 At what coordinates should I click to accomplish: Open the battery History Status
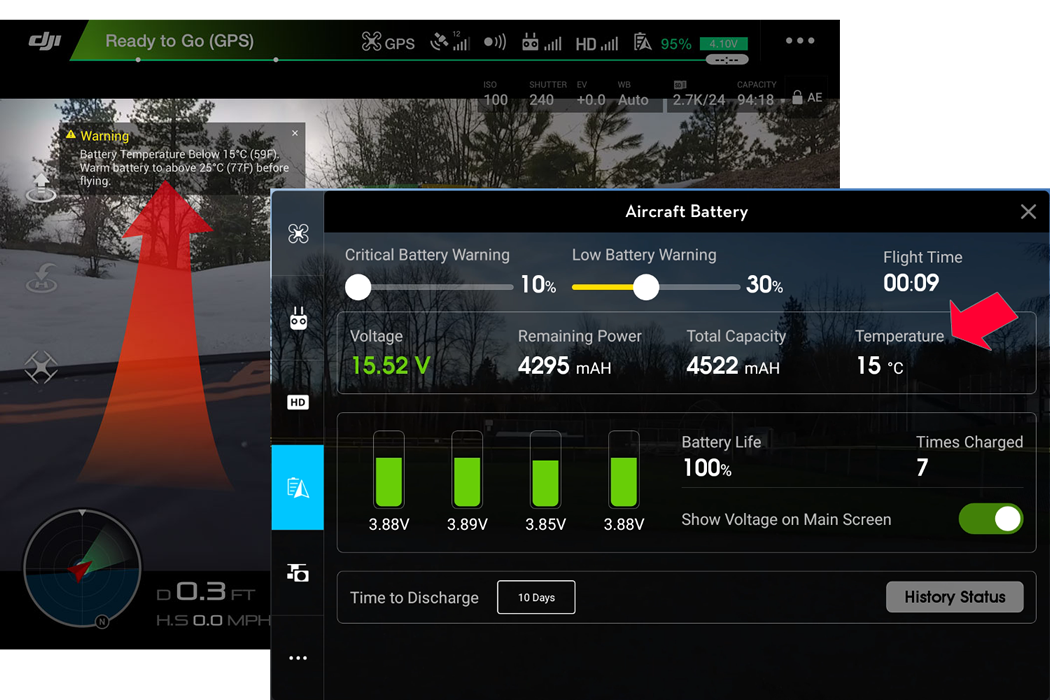[954, 597]
